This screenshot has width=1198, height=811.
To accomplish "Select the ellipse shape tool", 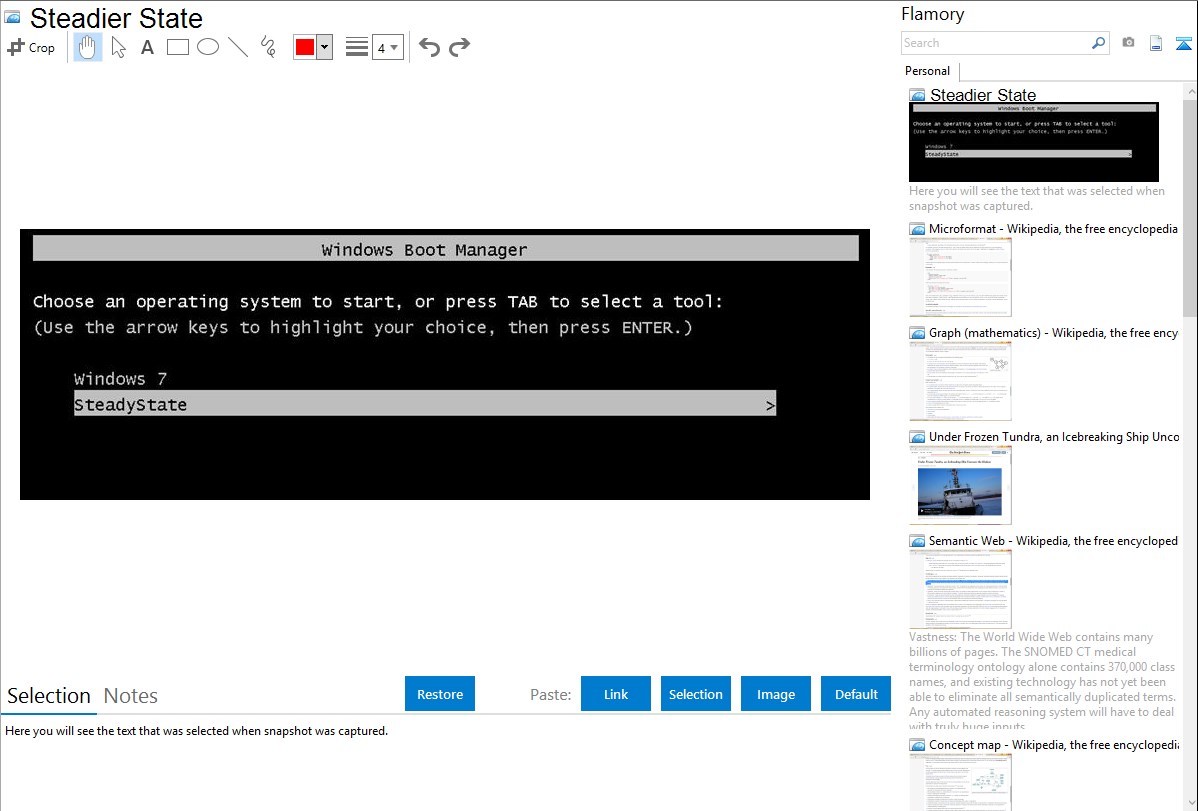I will click(x=208, y=47).
